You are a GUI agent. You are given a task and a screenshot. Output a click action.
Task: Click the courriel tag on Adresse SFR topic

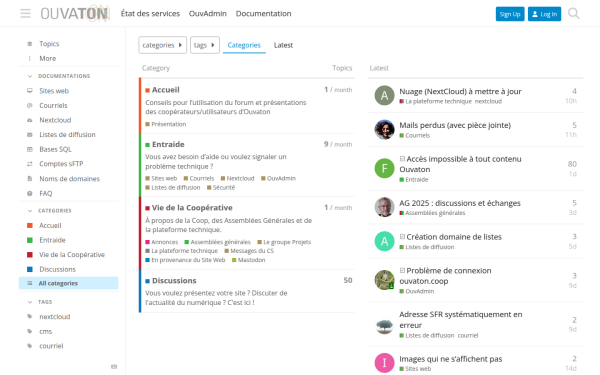click(468, 336)
